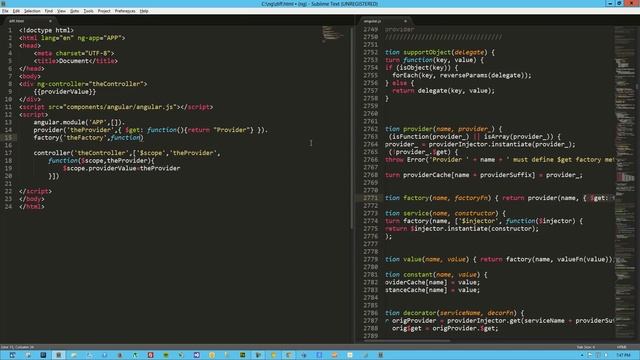Click the title Document line

[76, 61]
